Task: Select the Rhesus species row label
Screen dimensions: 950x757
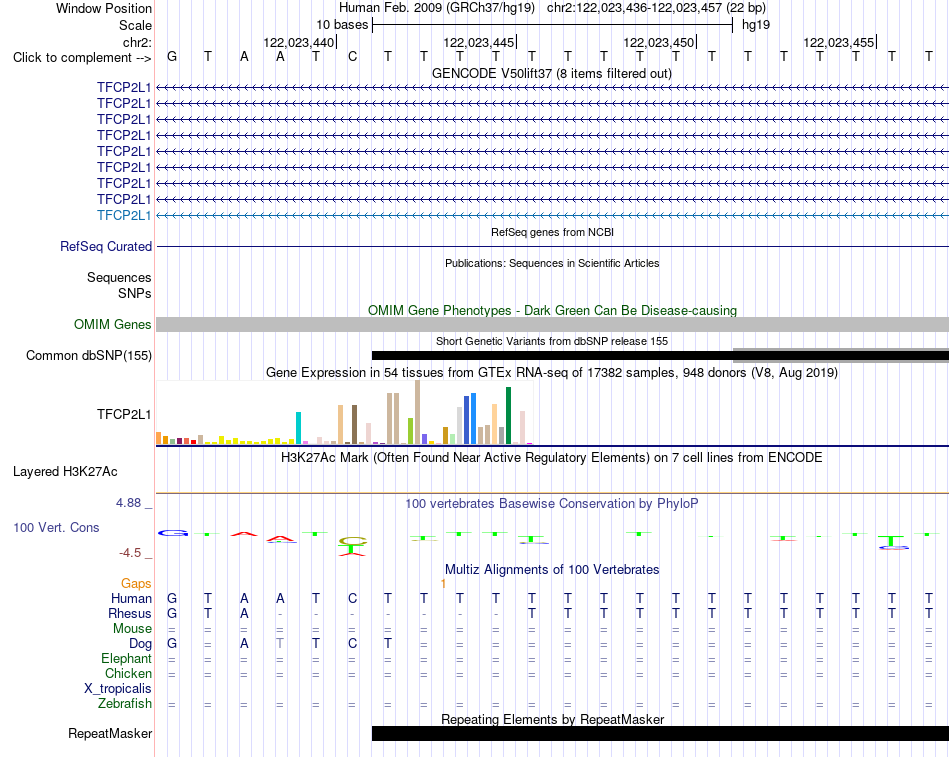Action: click(130, 613)
